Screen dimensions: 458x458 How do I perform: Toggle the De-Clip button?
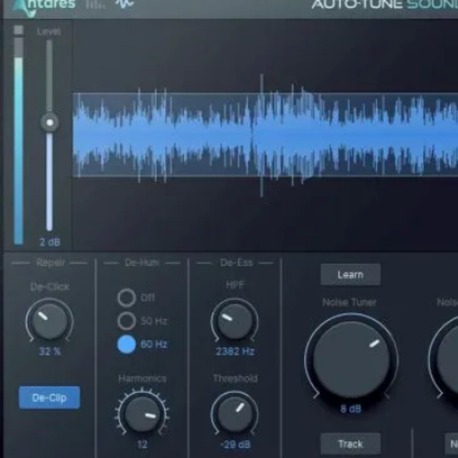click(x=49, y=397)
